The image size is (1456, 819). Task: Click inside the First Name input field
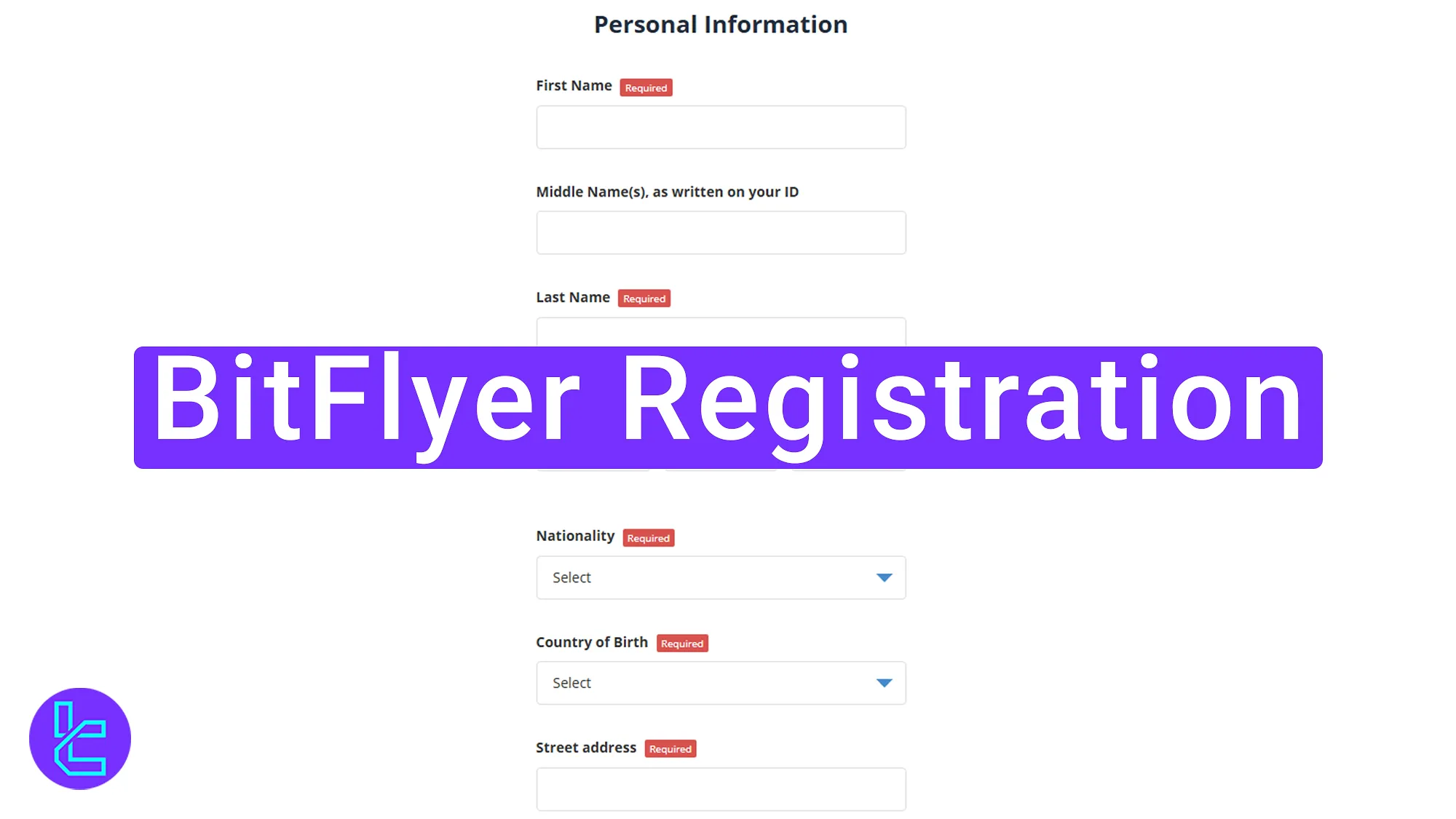click(720, 127)
